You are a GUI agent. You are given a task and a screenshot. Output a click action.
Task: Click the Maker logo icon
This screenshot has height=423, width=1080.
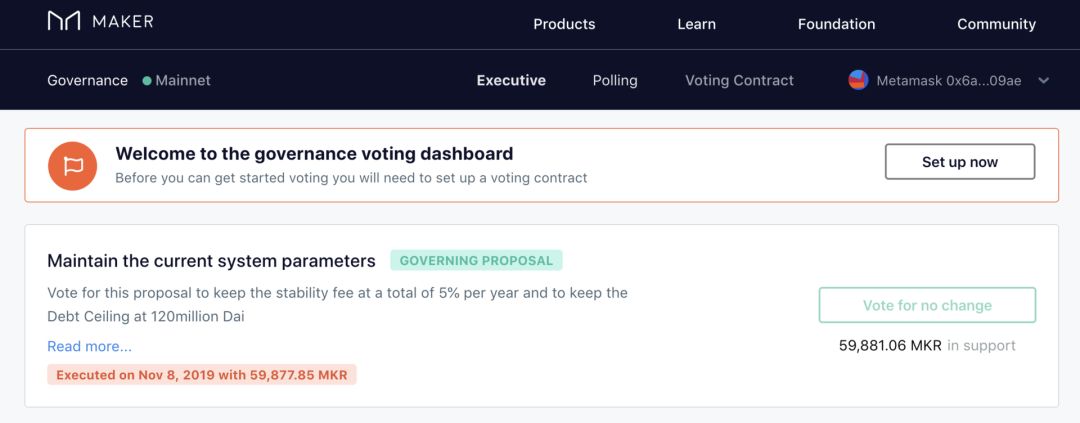(64, 21)
